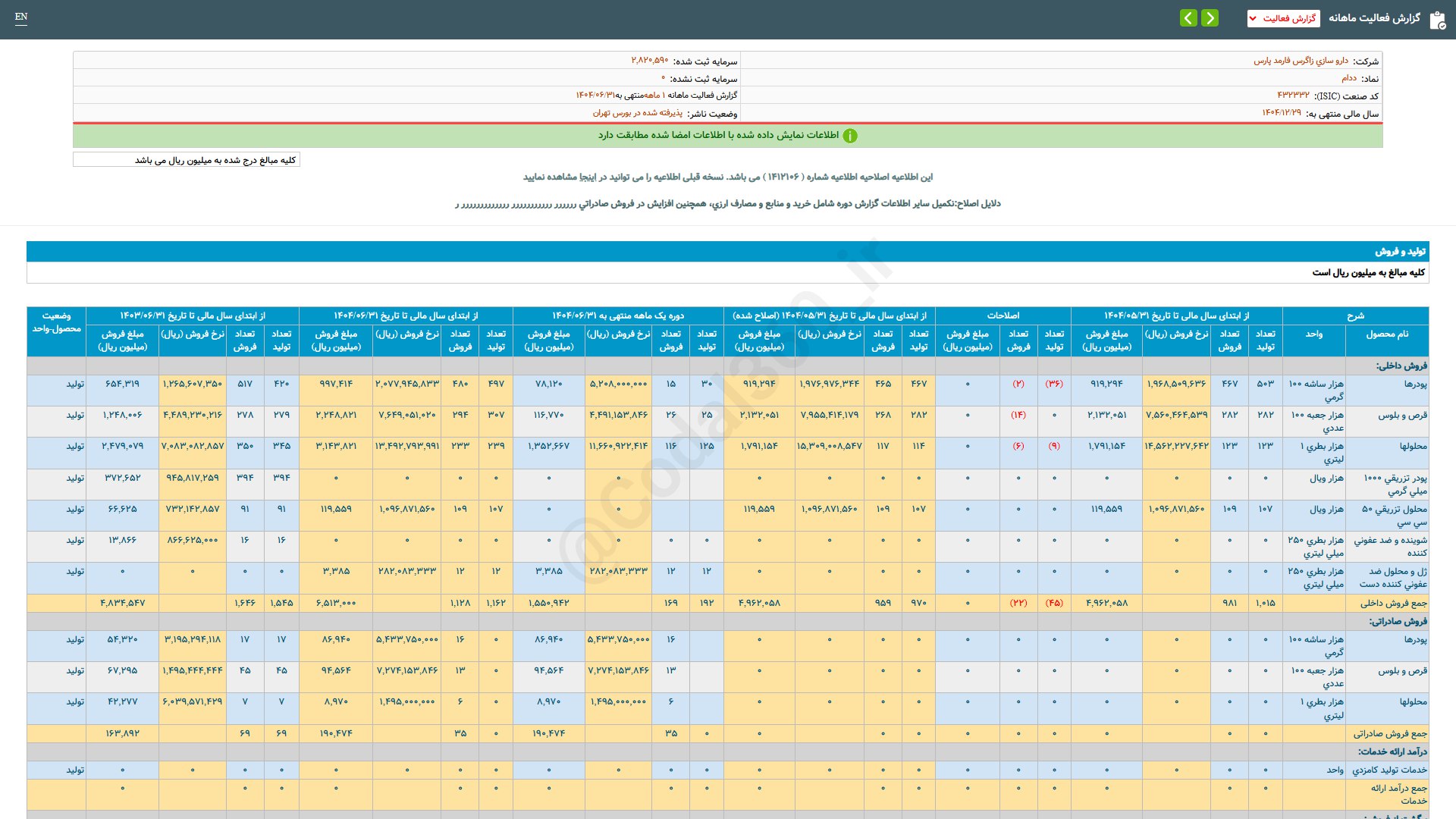Click the green info icon in notice bar
This screenshot has height=819, width=1456.
(x=850, y=136)
